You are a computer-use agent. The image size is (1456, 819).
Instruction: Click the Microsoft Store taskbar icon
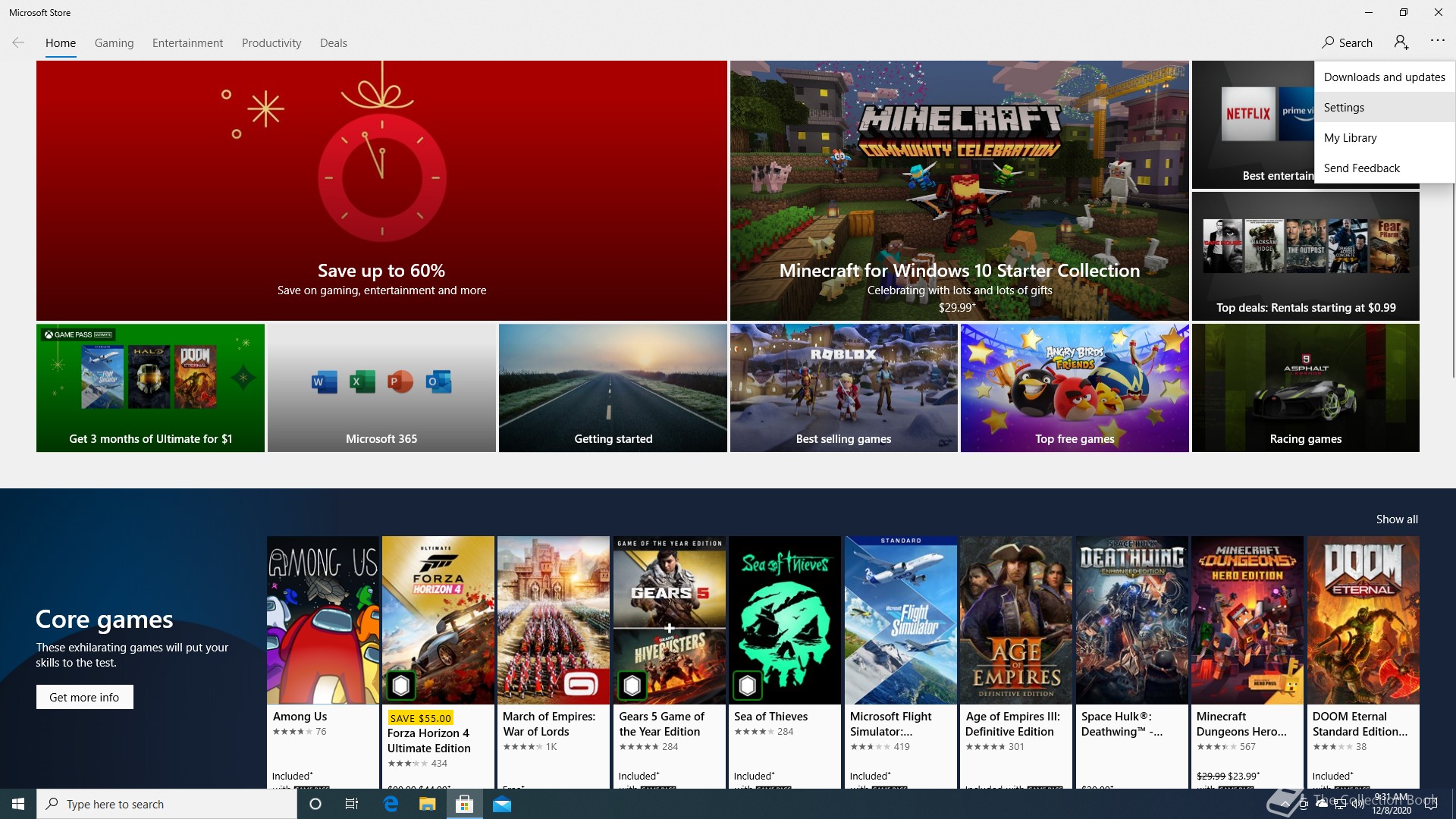[x=464, y=804]
